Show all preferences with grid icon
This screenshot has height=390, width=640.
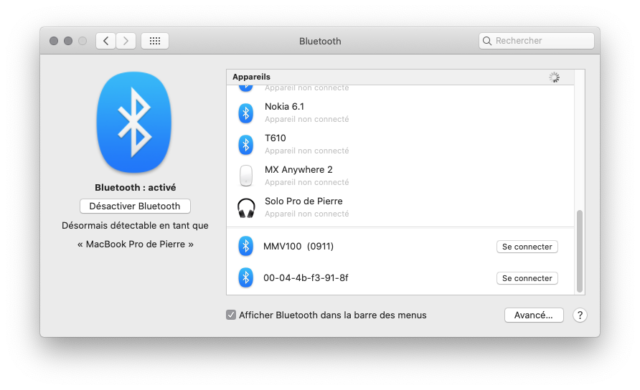[x=155, y=41]
